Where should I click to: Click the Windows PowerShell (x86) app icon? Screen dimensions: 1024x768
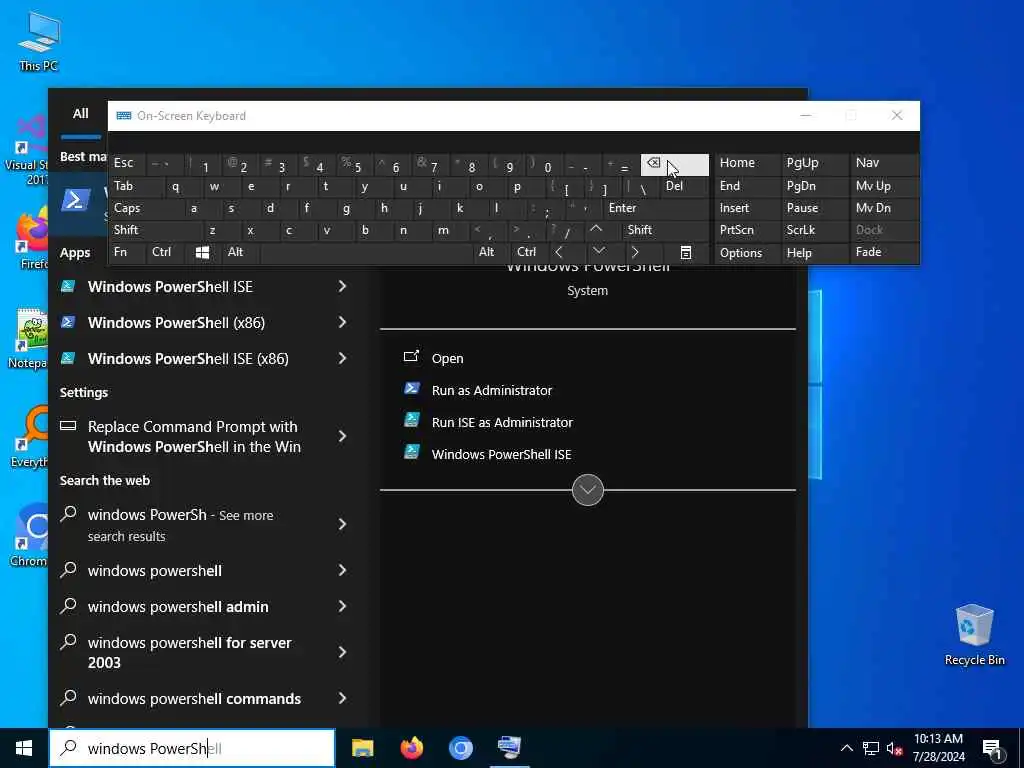click(68, 322)
